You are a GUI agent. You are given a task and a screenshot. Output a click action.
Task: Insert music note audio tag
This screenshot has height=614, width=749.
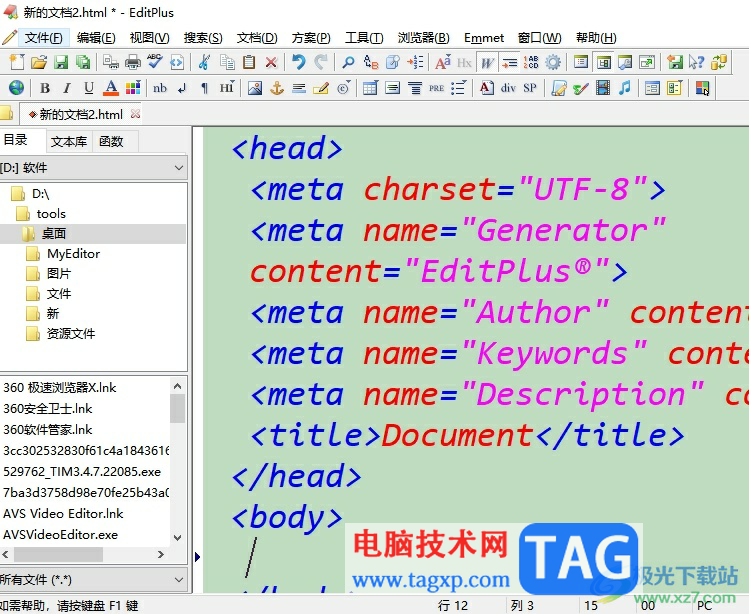point(625,88)
